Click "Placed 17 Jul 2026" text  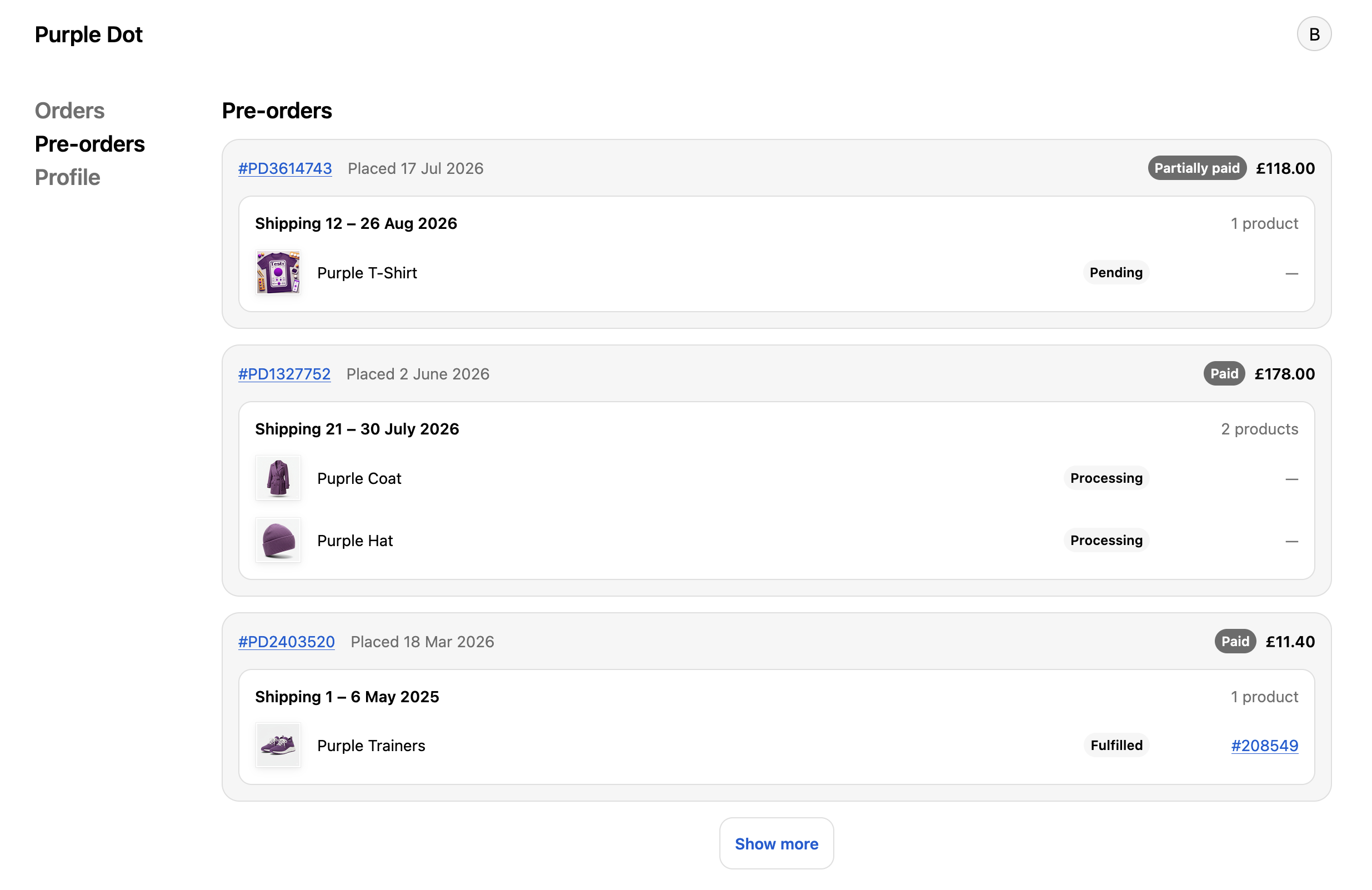[415, 168]
